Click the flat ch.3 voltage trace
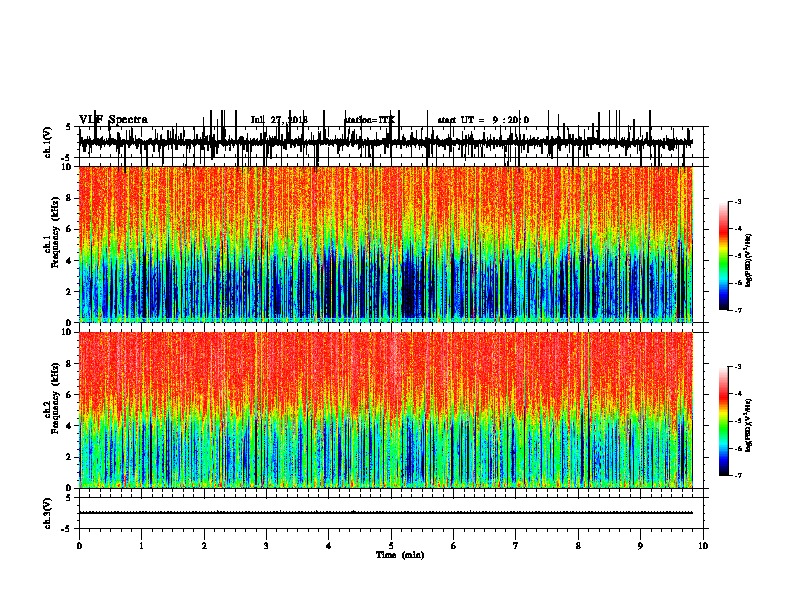This screenshot has width=792, height=612. (386, 513)
